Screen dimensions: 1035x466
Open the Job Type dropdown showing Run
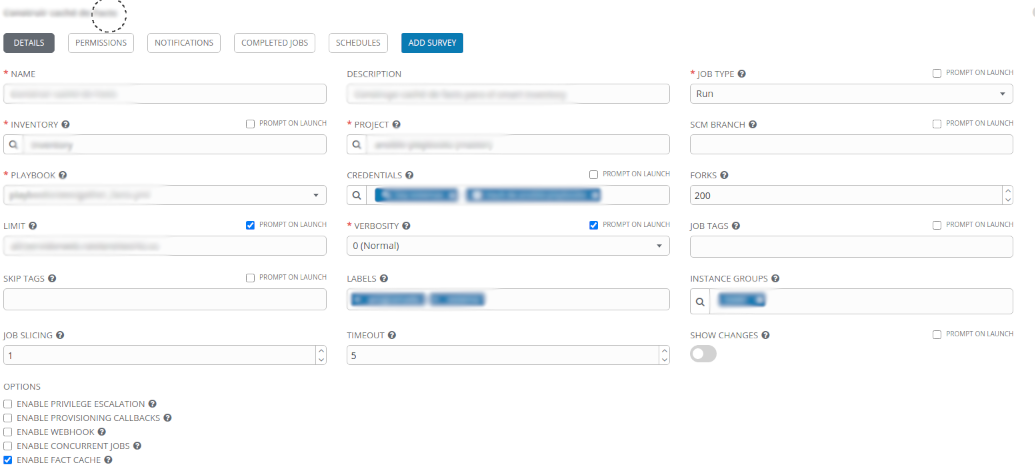click(851, 94)
